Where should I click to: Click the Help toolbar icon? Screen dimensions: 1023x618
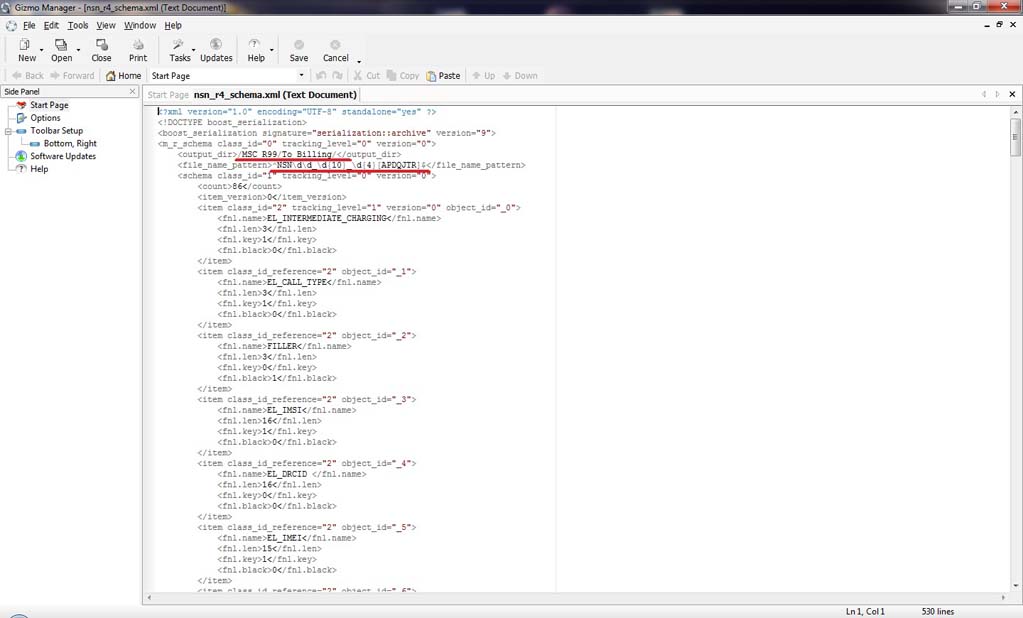pos(255,46)
